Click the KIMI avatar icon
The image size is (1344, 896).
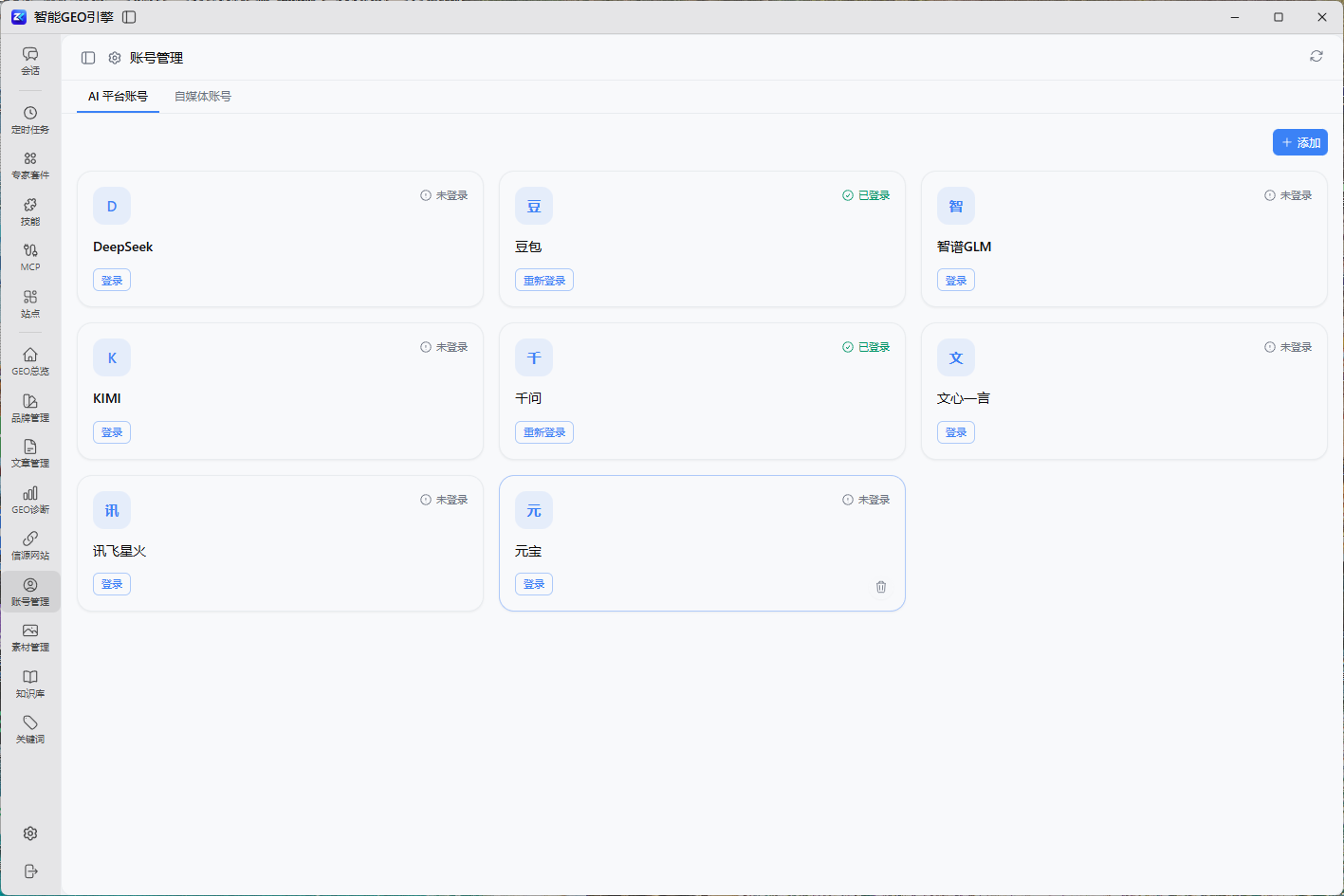[112, 357]
